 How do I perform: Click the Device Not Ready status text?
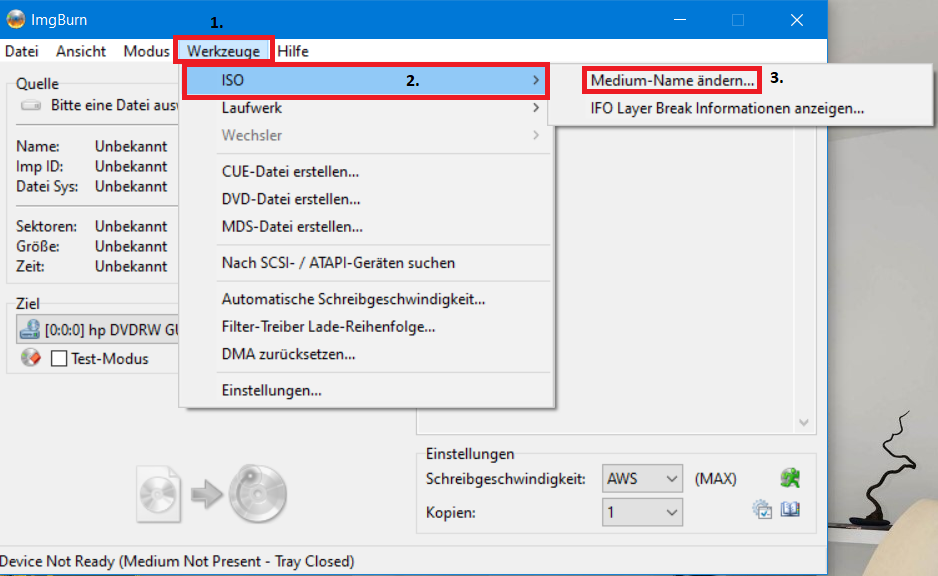pyautogui.click(x=177, y=562)
